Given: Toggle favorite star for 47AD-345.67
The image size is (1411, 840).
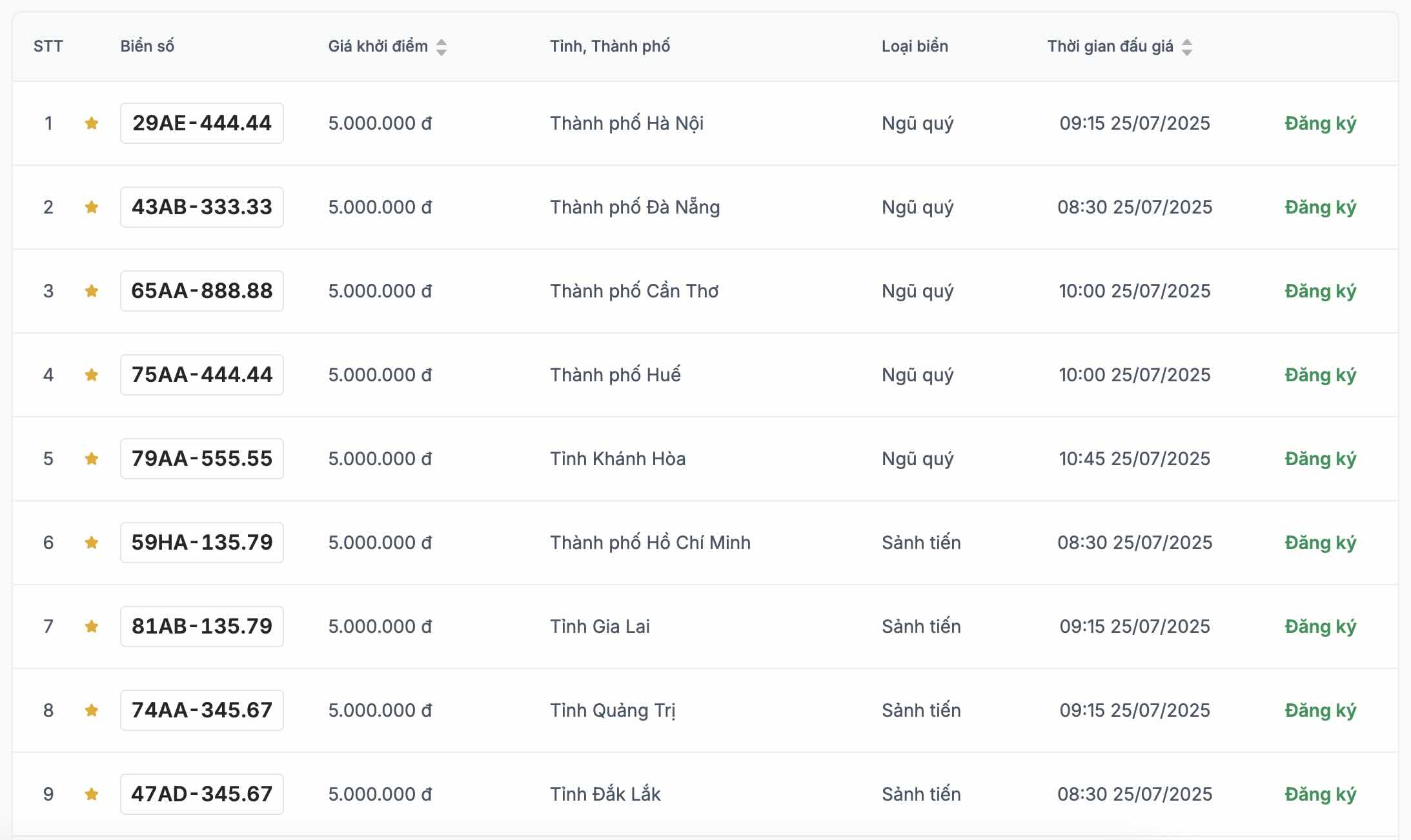Looking at the screenshot, I should 92,794.
